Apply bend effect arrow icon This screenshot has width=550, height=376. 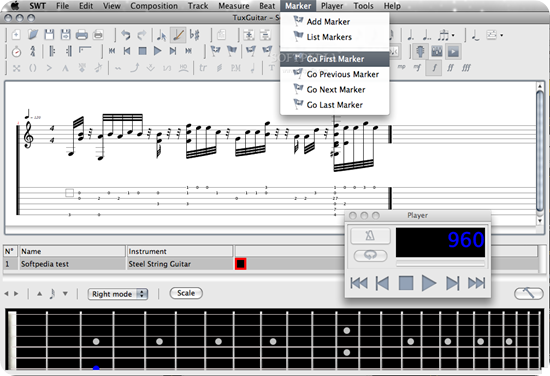pos(135,67)
